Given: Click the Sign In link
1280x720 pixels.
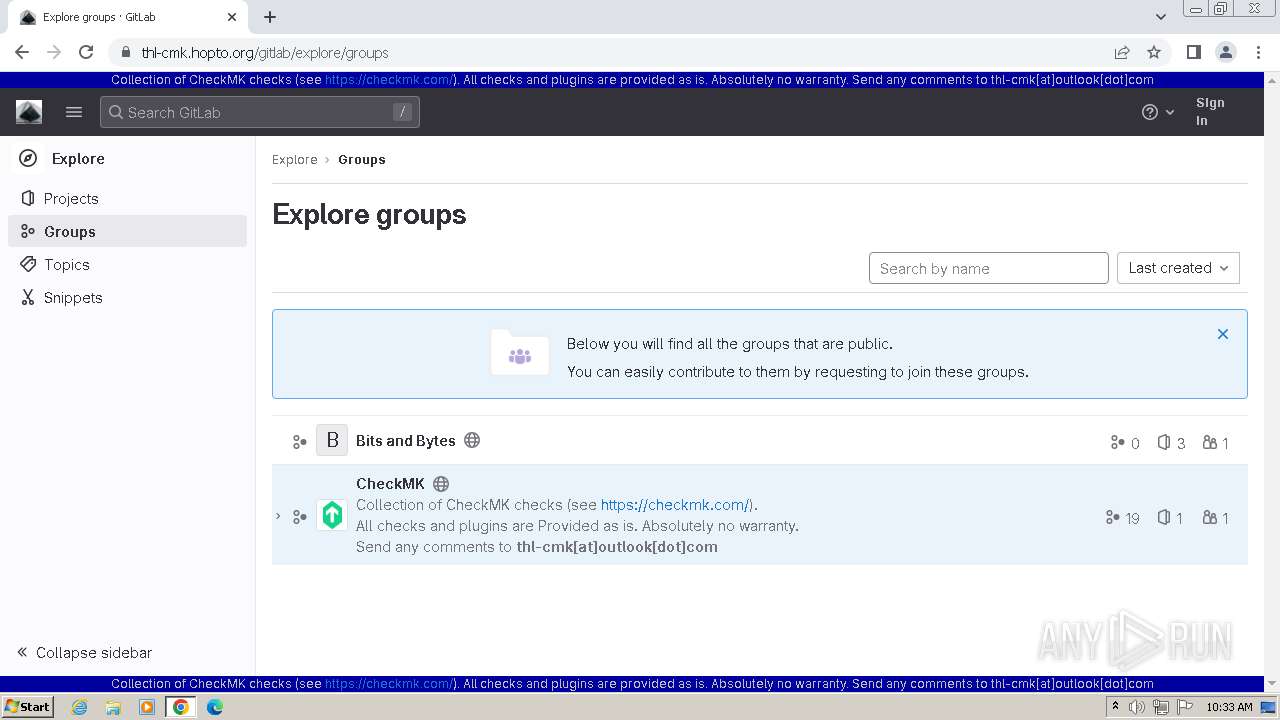Looking at the screenshot, I should pos(1210,112).
